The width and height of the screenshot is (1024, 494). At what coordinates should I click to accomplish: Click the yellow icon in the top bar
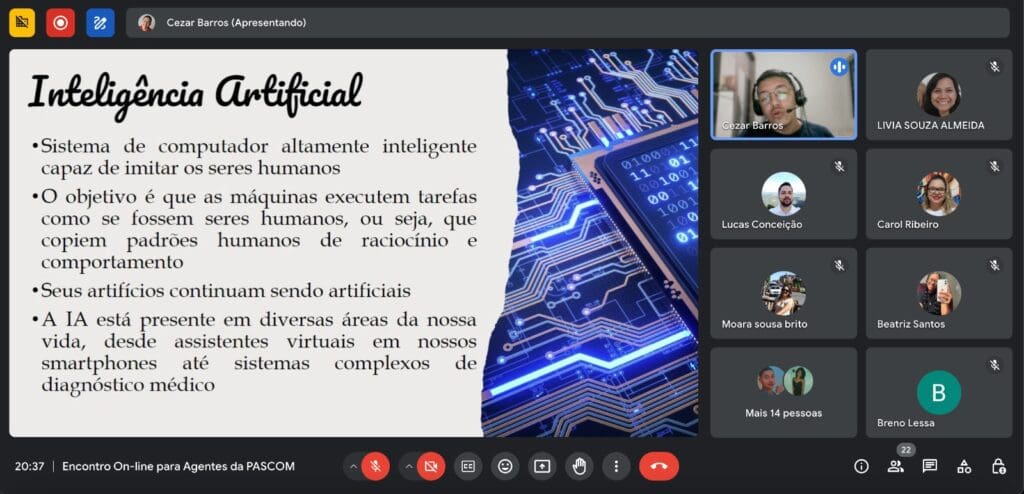tap(21, 22)
